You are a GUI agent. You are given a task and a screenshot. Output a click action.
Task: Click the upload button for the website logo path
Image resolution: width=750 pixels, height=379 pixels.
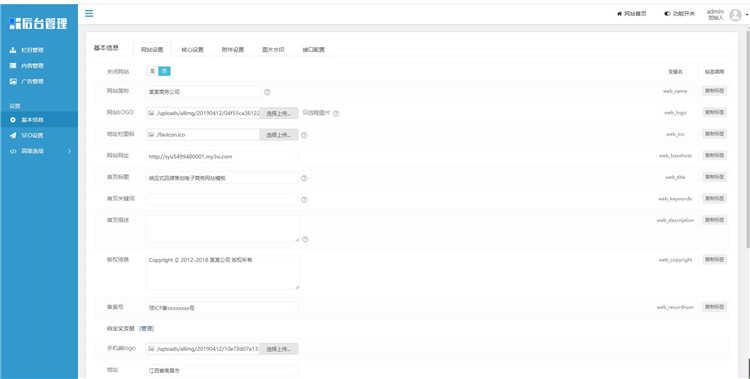pos(279,113)
